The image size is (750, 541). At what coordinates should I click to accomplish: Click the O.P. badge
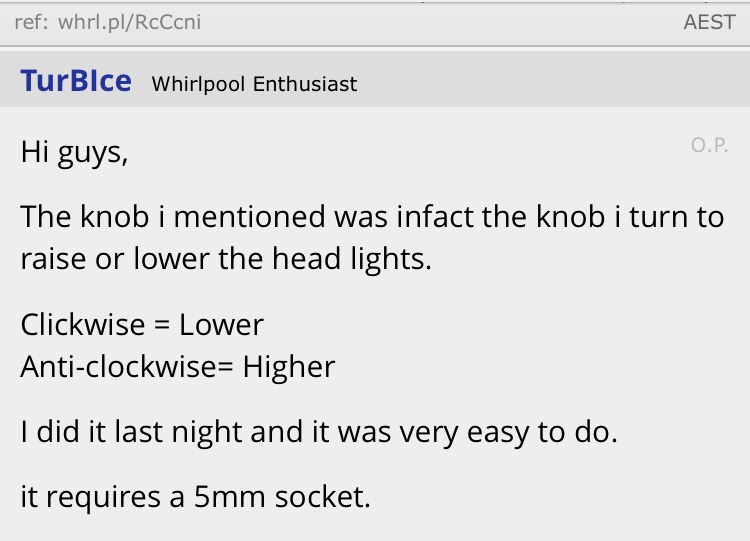[708, 146]
